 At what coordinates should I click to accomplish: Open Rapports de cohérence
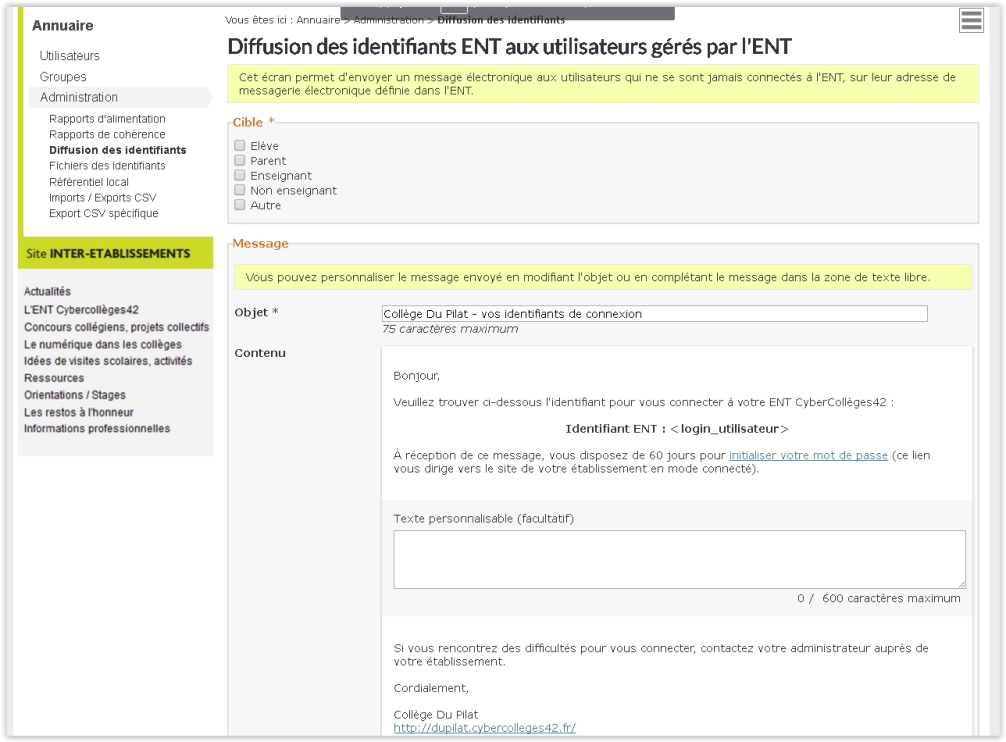pyautogui.click(x=107, y=134)
